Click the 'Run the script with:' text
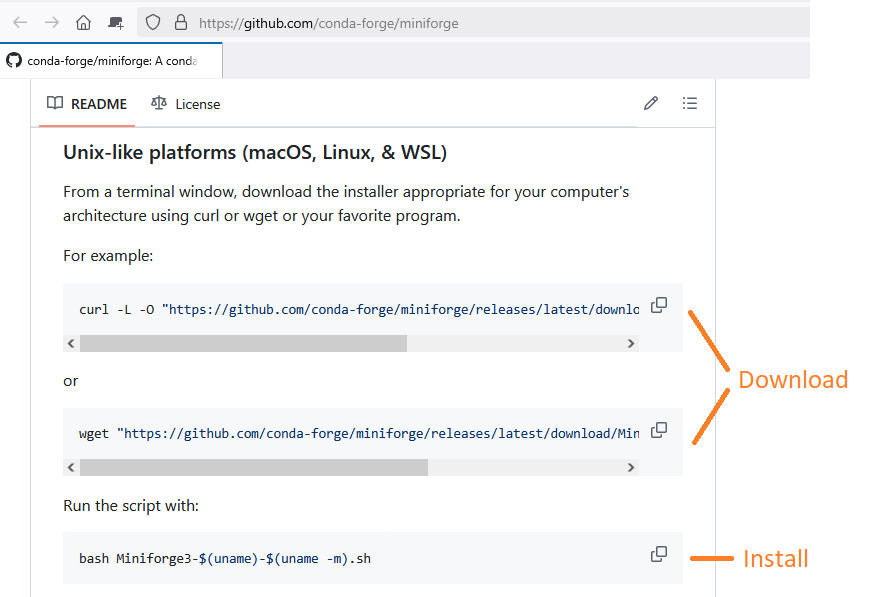Image resolution: width=872 pixels, height=597 pixels. pos(131,506)
